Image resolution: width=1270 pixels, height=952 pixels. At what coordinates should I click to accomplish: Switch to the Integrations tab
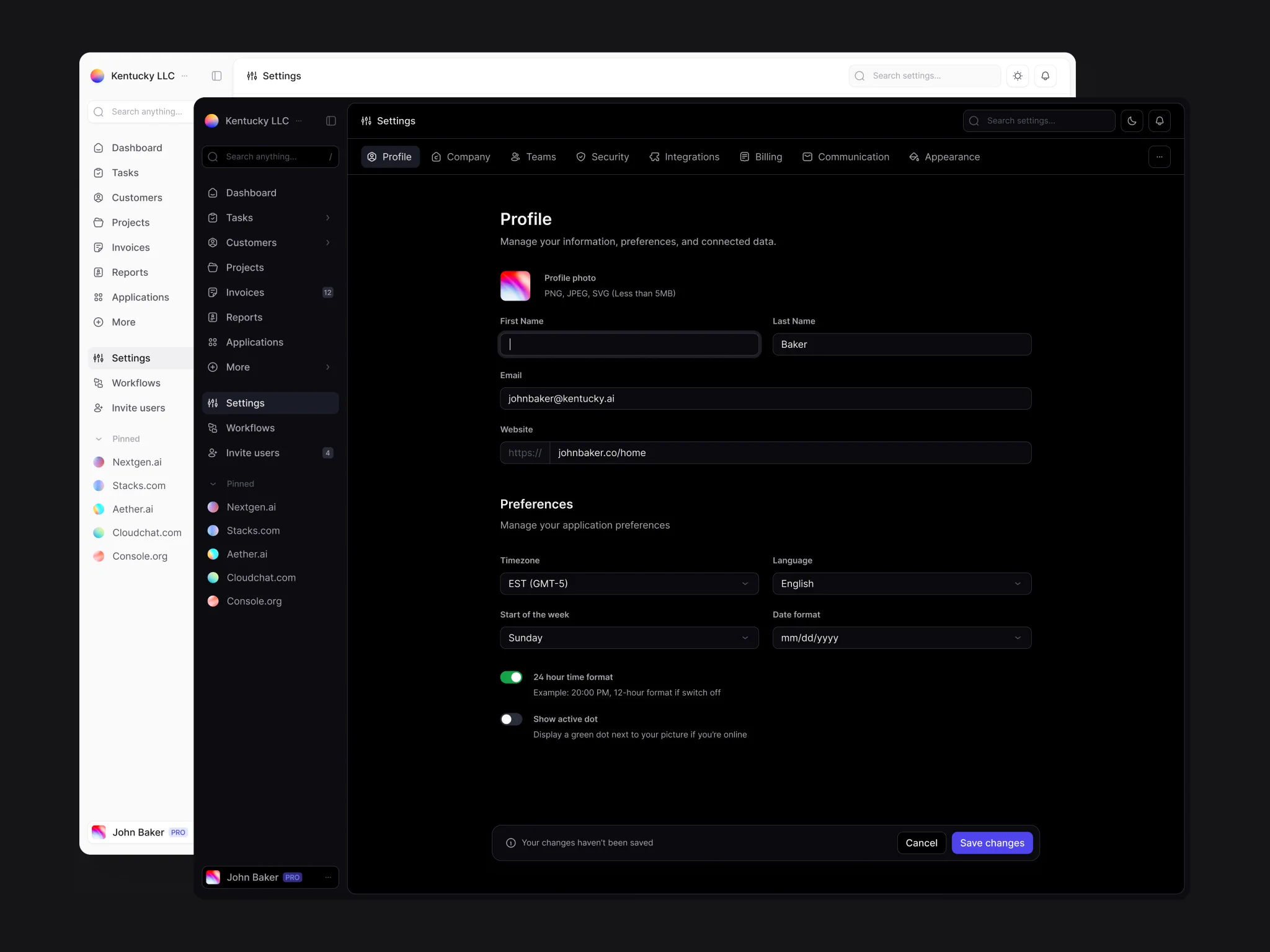(685, 157)
